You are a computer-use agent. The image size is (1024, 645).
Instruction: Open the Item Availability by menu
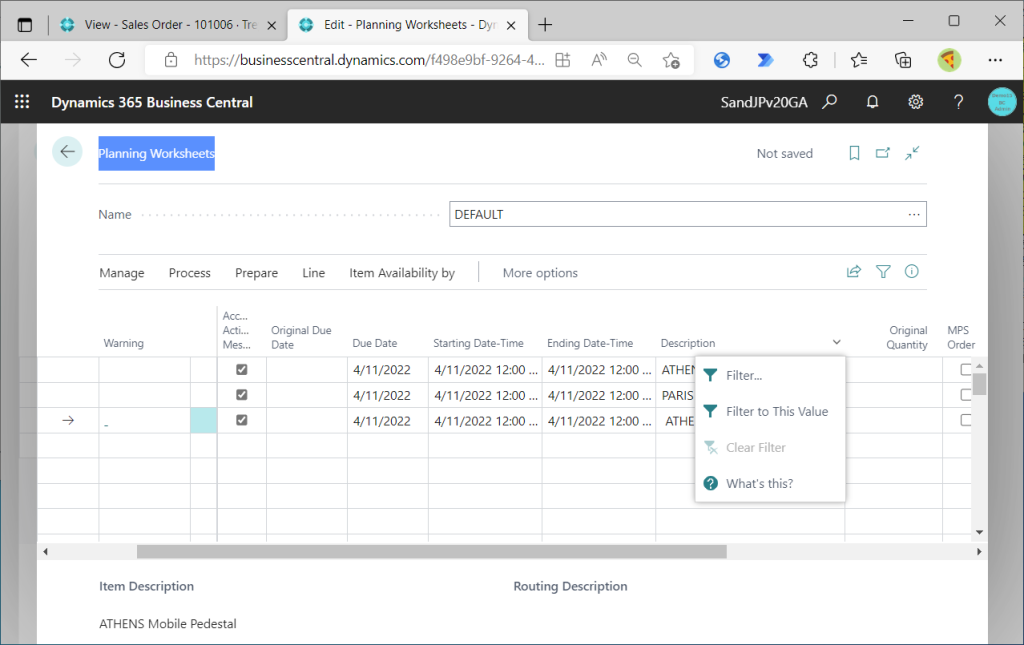coord(402,273)
